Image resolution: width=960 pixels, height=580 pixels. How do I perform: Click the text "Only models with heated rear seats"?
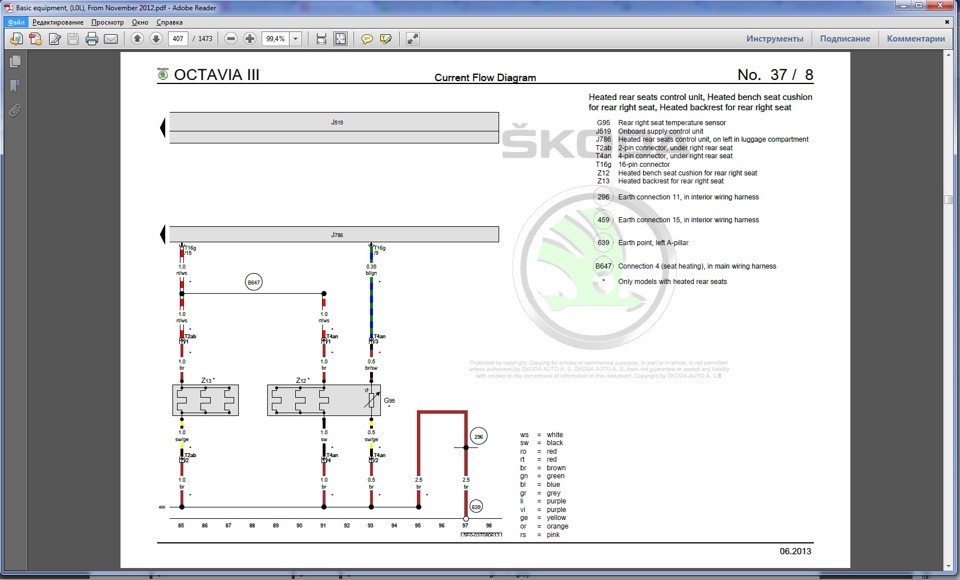[672, 282]
